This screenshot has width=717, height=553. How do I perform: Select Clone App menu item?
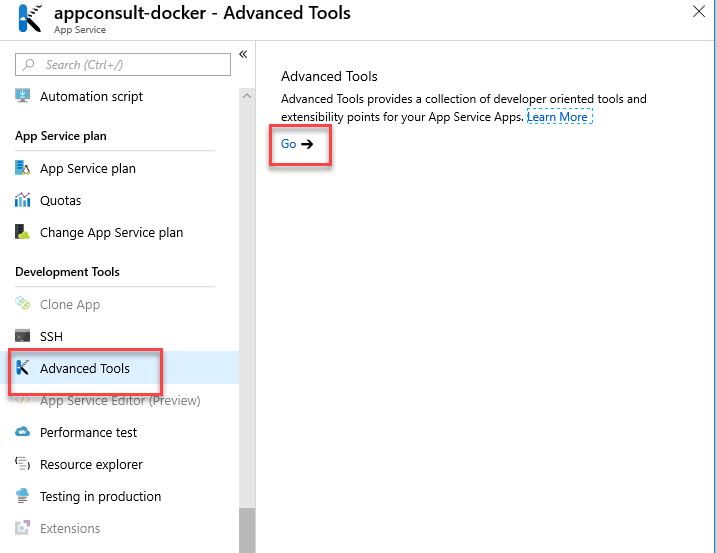(70, 304)
